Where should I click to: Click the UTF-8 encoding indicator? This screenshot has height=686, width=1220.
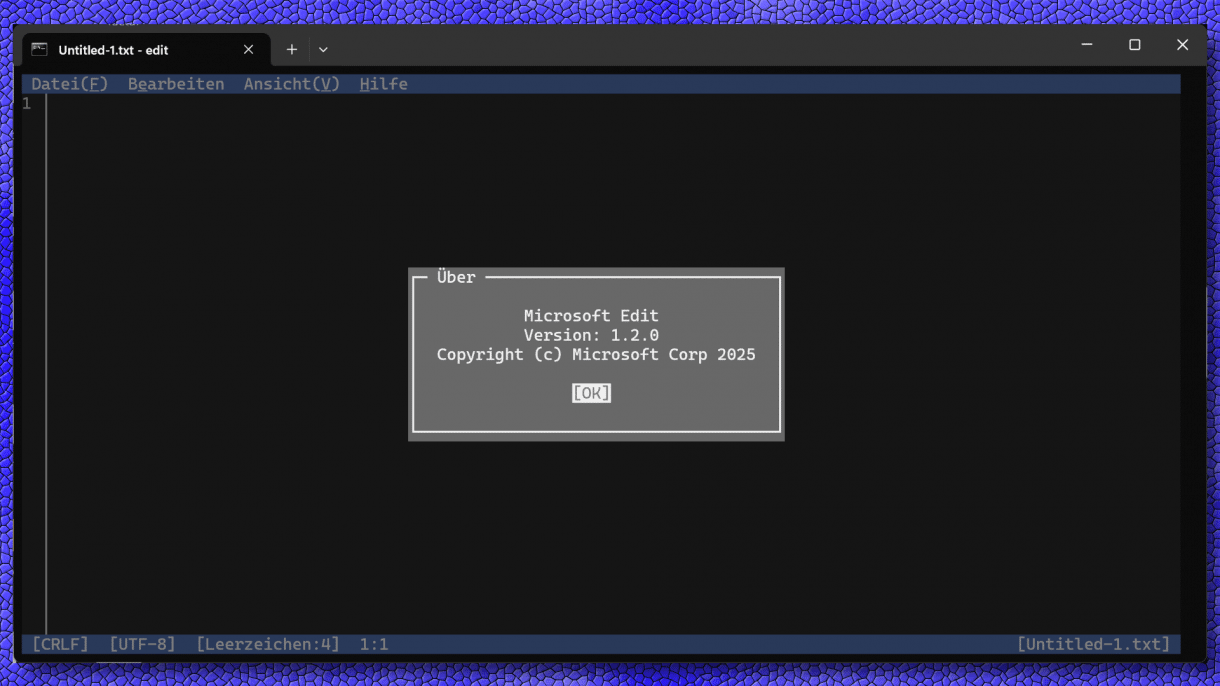pos(140,643)
